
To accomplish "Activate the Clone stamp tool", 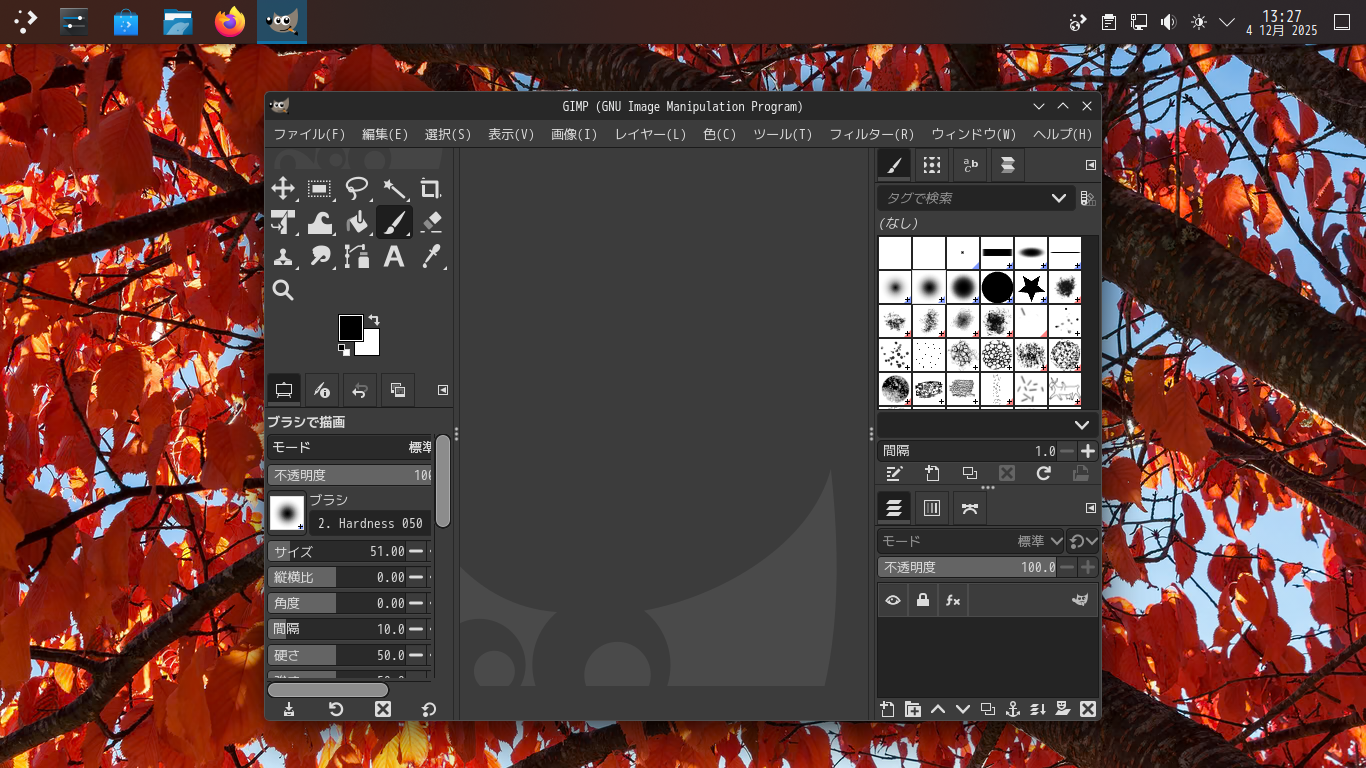I will (x=283, y=256).
